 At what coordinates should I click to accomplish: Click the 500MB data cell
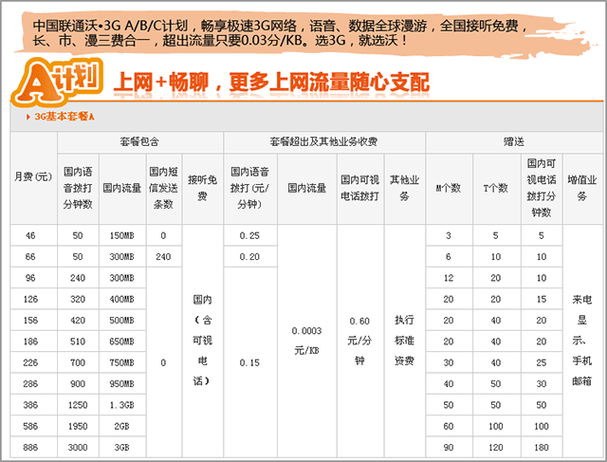(x=122, y=321)
